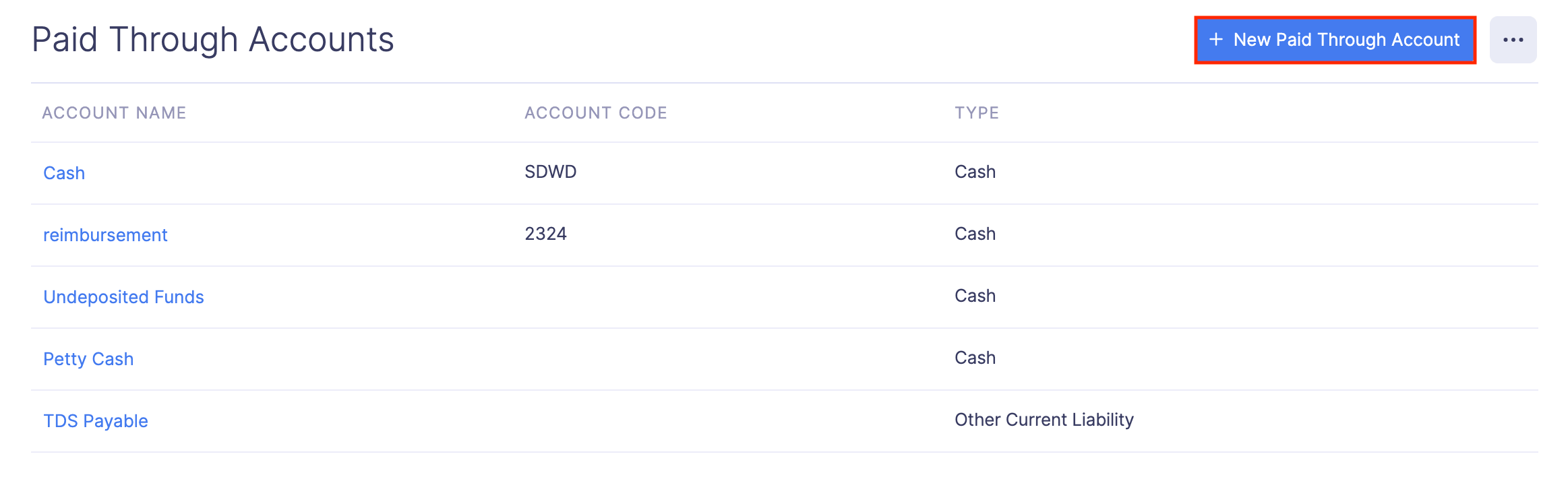
Task: Click the Cash type in the first row
Action: (975, 172)
